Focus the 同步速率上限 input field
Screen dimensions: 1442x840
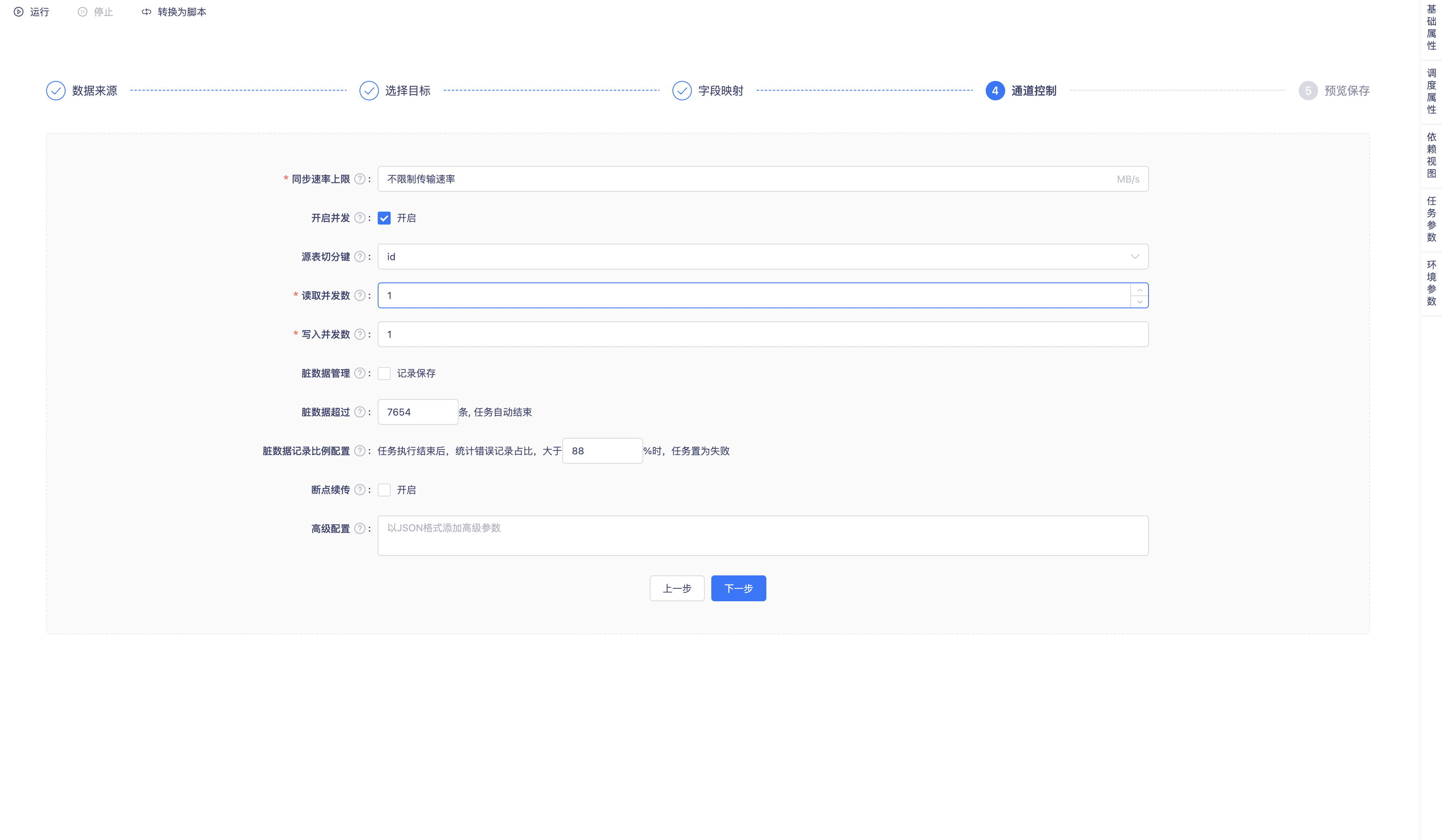[763, 179]
